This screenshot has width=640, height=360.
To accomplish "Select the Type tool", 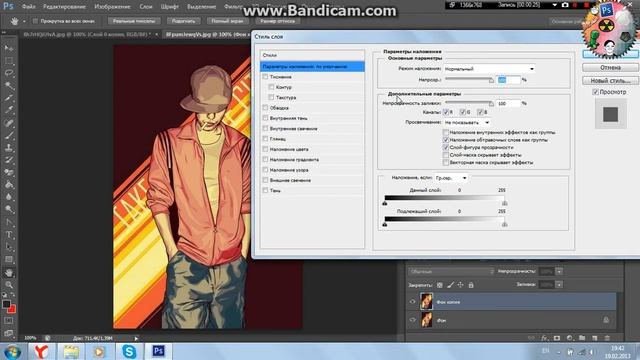I will [x=9, y=235].
